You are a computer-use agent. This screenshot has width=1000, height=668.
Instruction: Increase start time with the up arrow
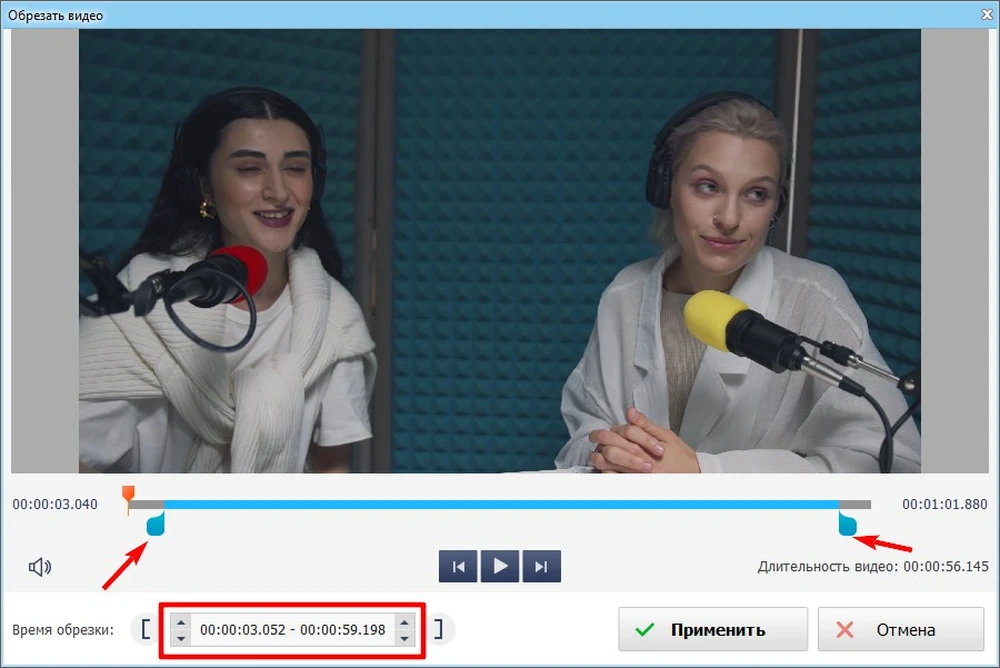click(180, 622)
